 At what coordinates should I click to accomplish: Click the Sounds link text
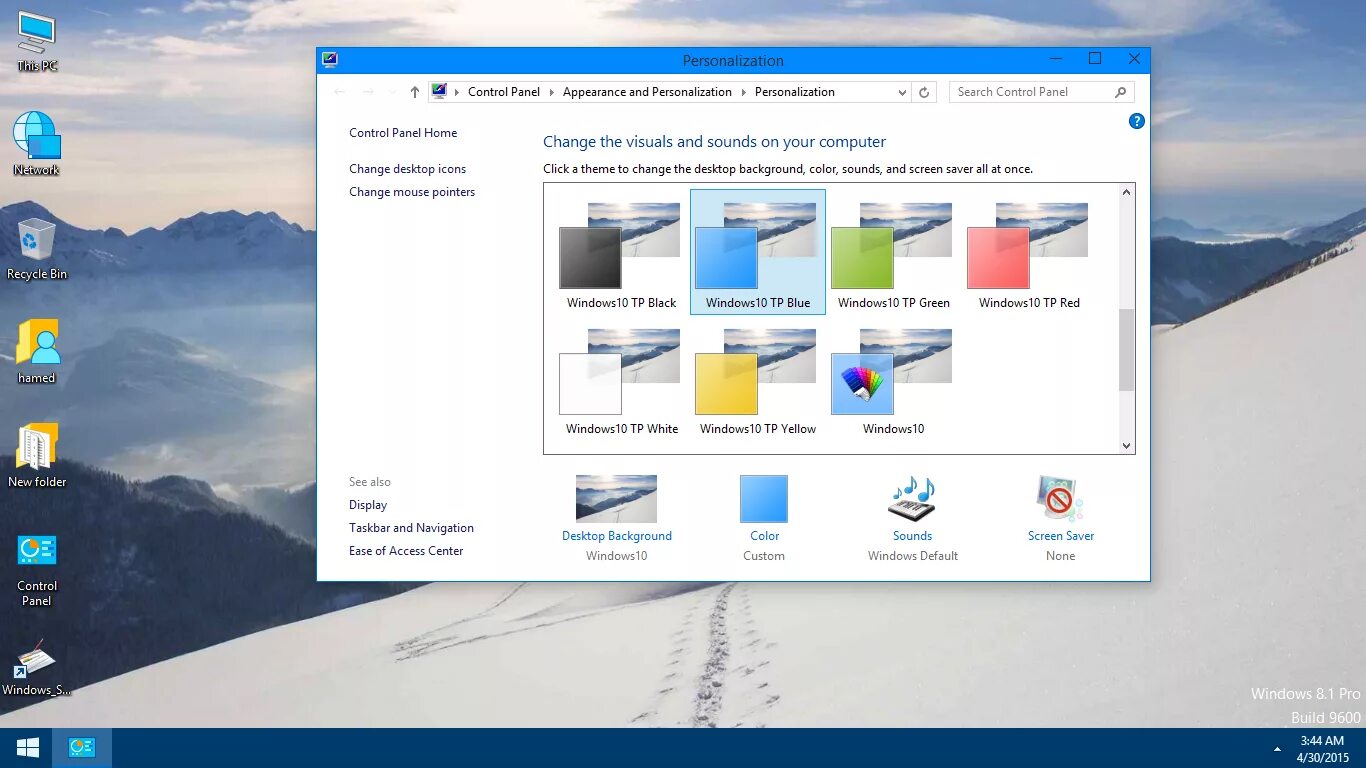[913, 536]
